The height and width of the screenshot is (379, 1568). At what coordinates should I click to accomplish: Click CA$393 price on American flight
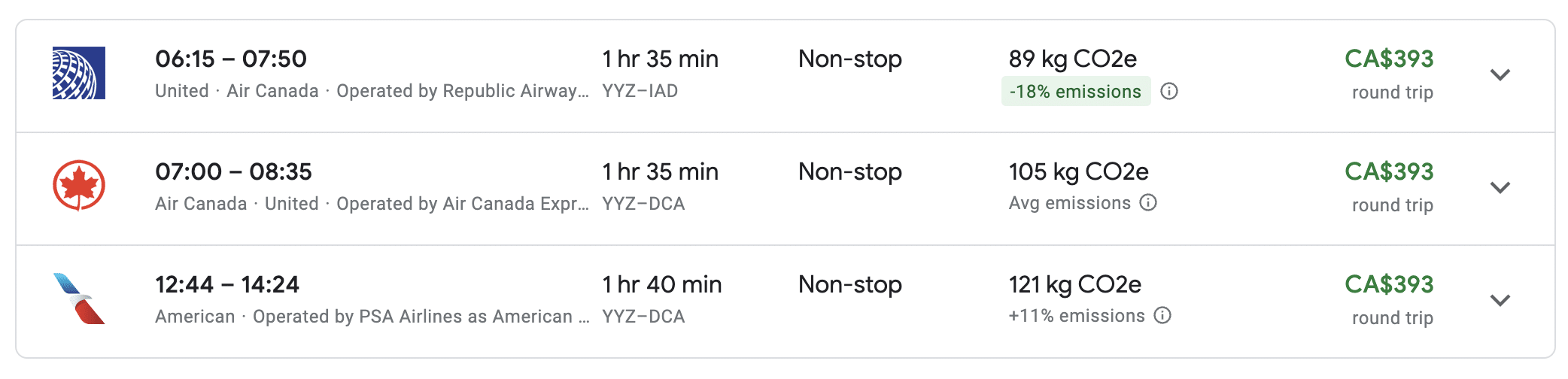click(x=1389, y=284)
